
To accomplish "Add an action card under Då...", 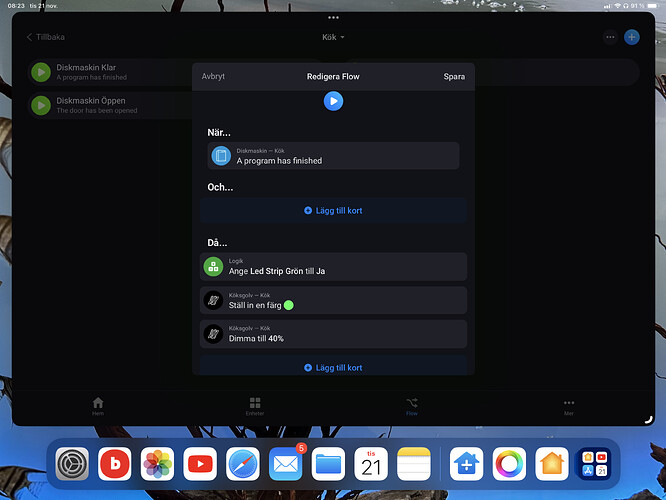I will (x=333, y=366).
